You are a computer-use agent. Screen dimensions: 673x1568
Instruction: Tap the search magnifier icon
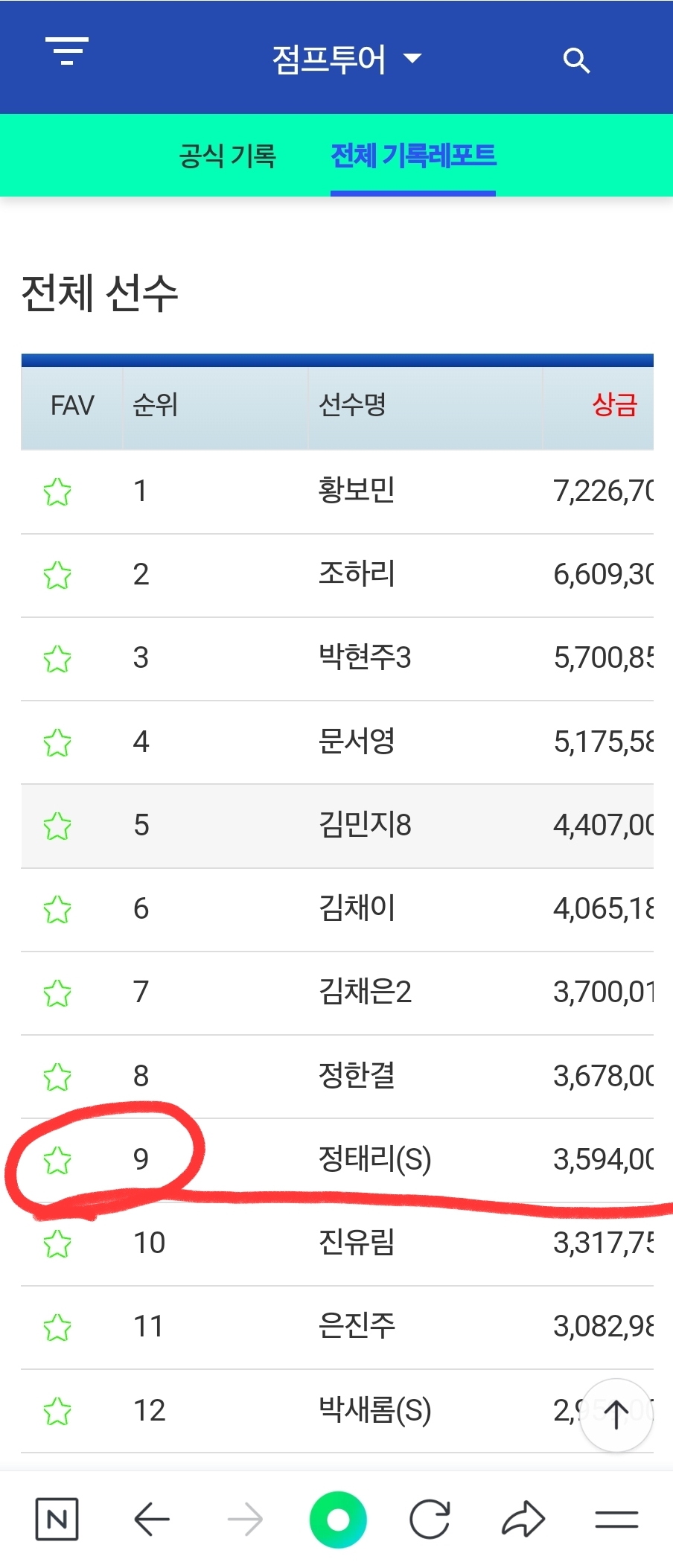pos(576,60)
